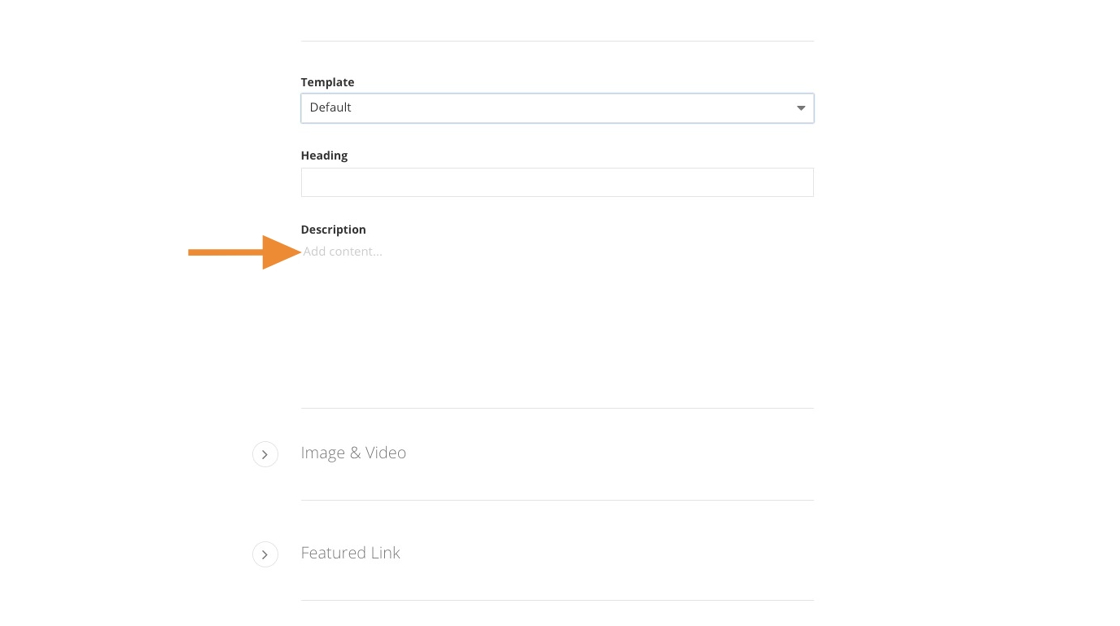The height and width of the screenshot is (626, 1120).
Task: Click the Template dropdown caret arrow
Action: [800, 108]
